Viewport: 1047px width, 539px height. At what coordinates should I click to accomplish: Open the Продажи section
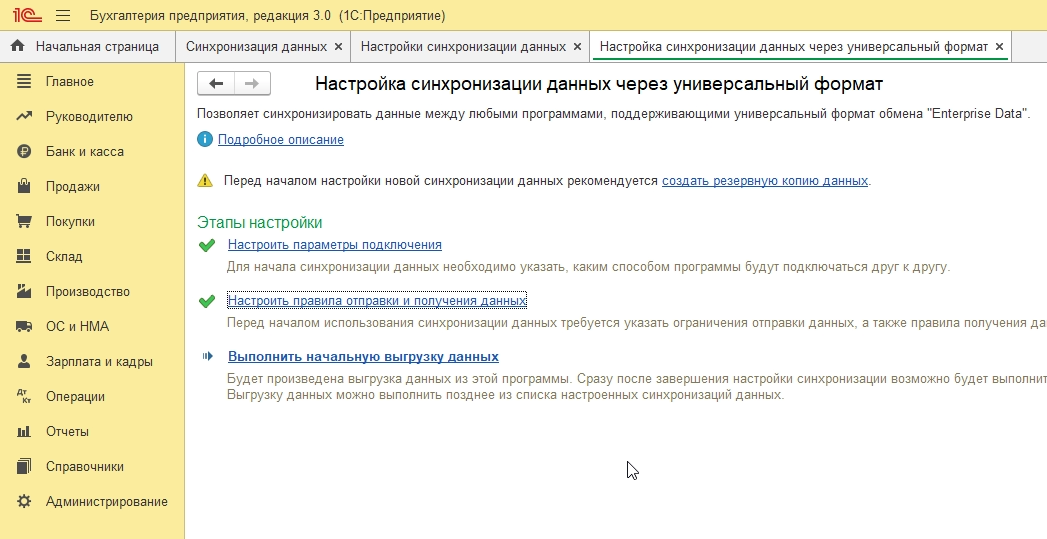pos(72,187)
